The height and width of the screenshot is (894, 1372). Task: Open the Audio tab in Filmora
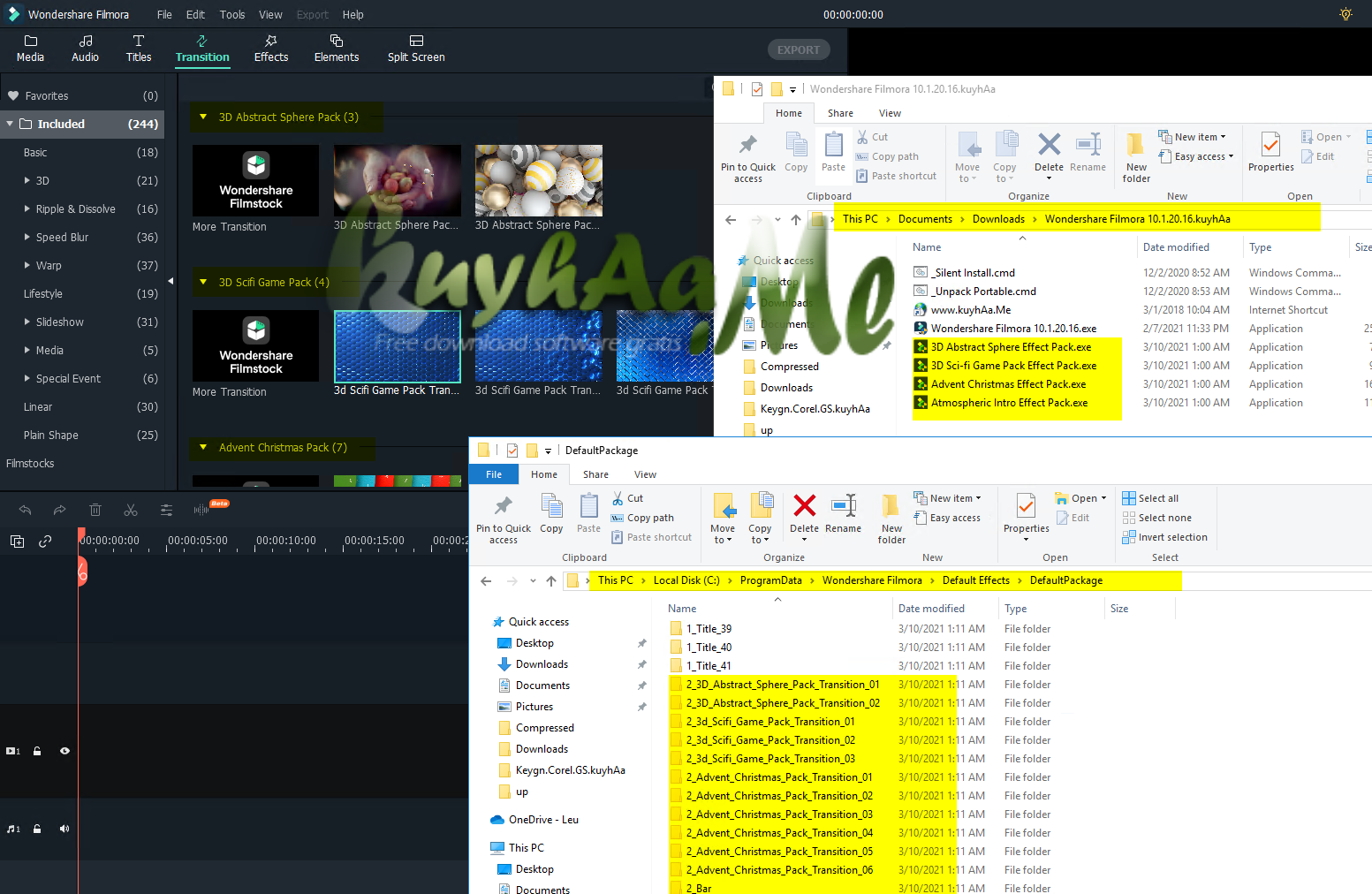click(85, 49)
